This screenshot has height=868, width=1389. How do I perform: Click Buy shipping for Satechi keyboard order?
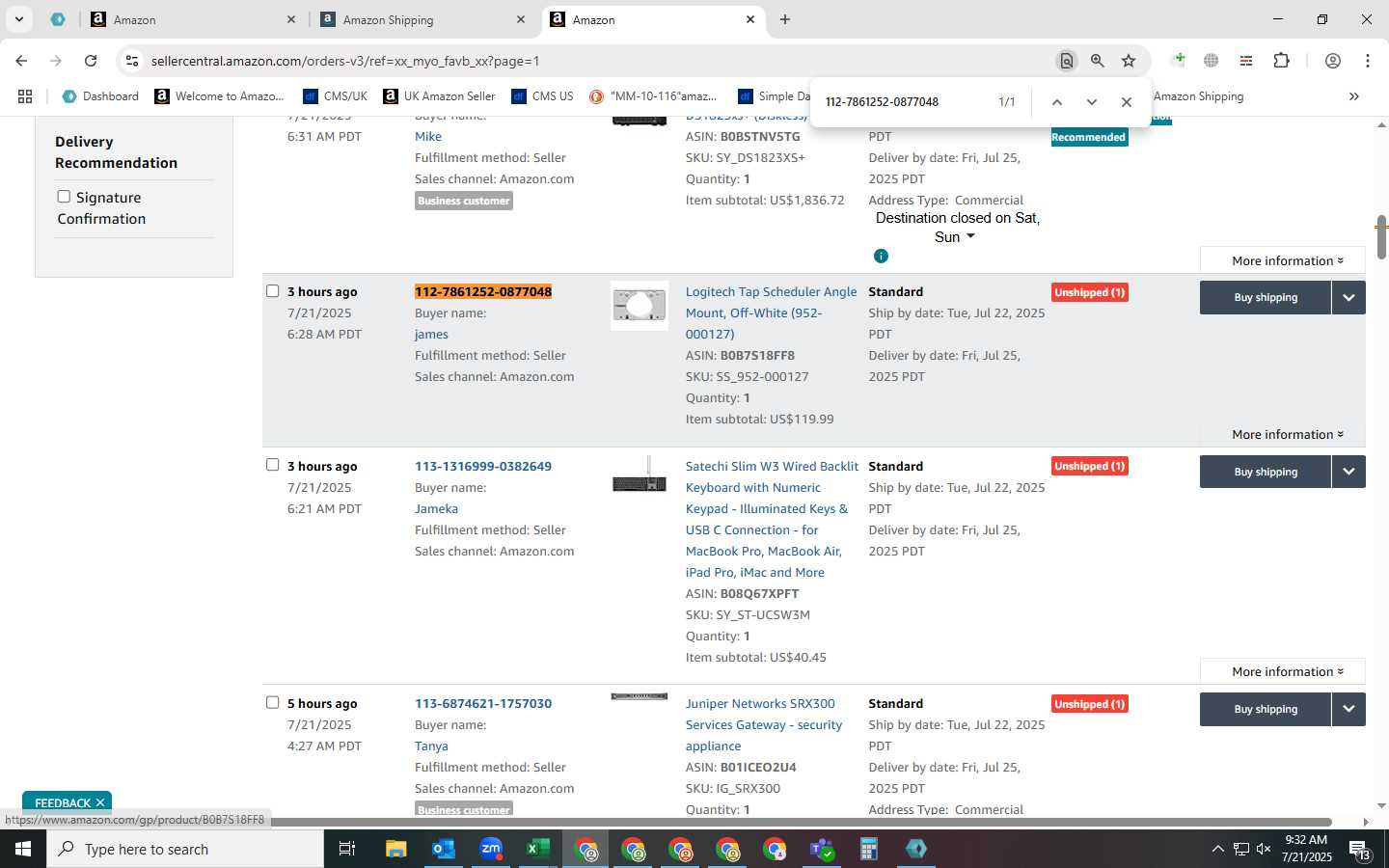click(x=1266, y=472)
